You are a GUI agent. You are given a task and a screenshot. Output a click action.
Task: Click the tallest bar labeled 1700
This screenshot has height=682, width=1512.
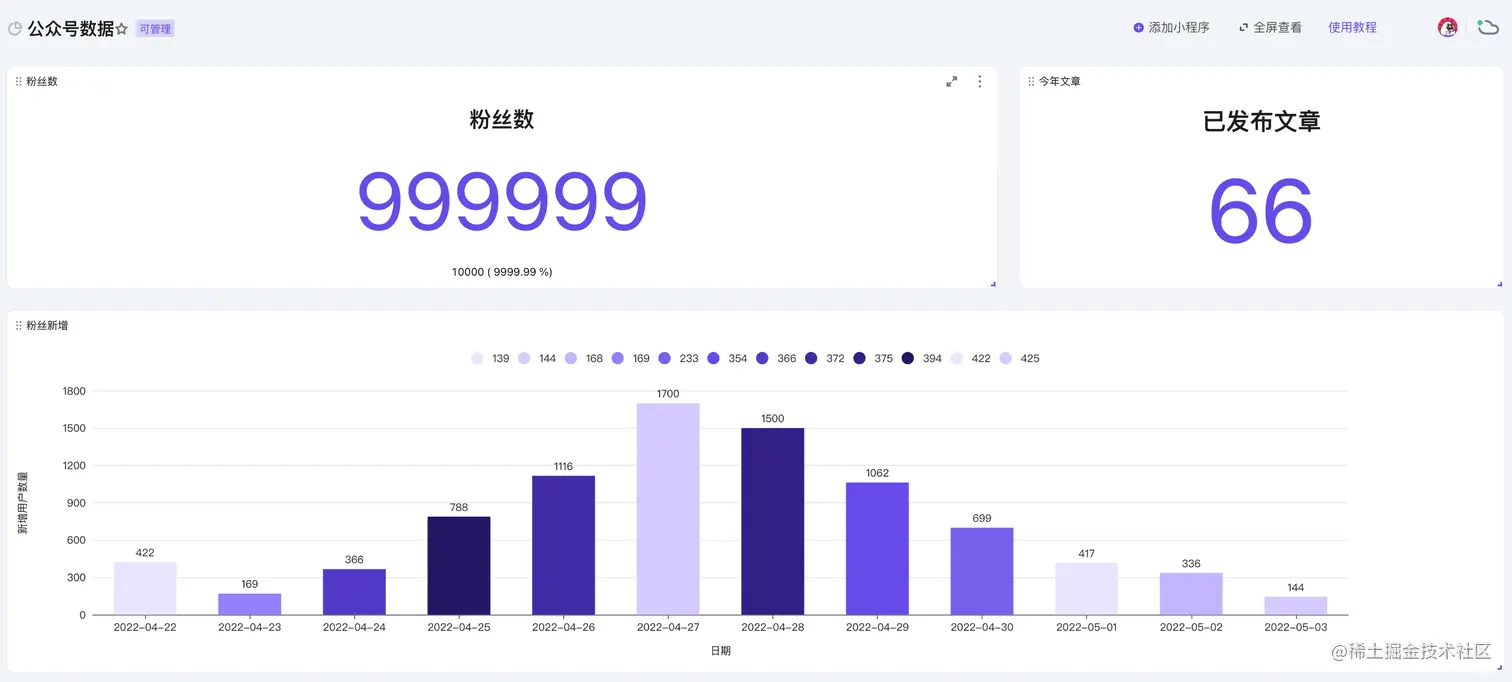click(668, 509)
